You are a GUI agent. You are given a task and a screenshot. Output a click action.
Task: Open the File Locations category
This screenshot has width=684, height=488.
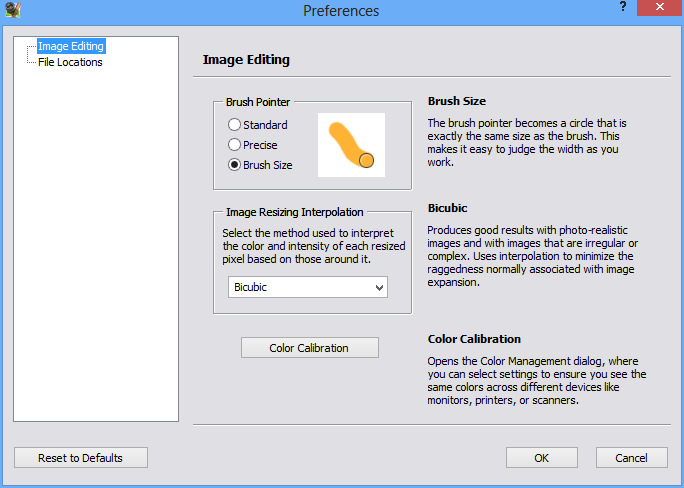[x=70, y=62]
